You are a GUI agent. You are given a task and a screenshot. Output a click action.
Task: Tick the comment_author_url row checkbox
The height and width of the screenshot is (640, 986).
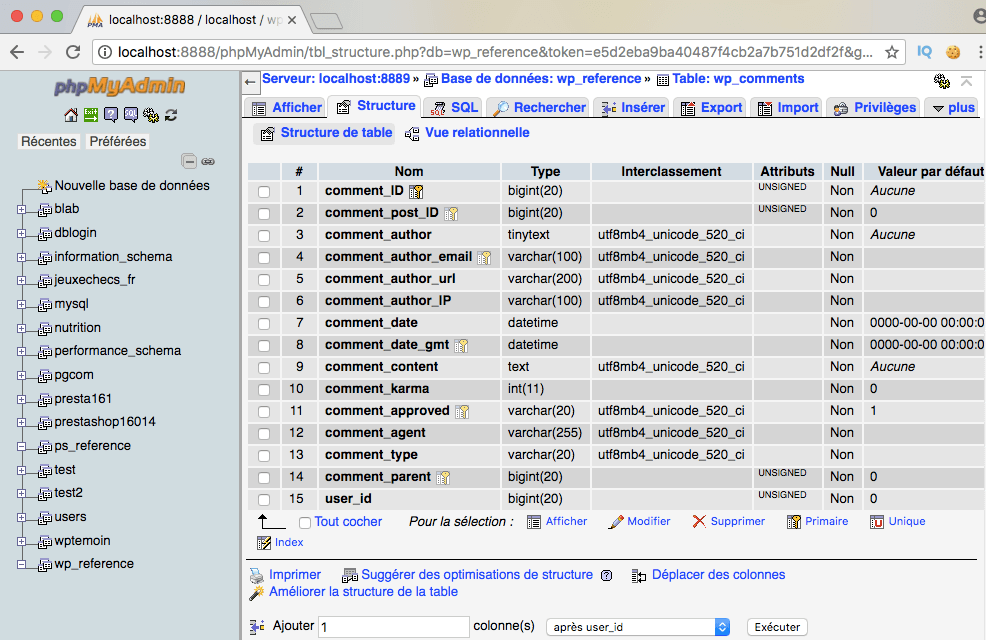click(264, 280)
